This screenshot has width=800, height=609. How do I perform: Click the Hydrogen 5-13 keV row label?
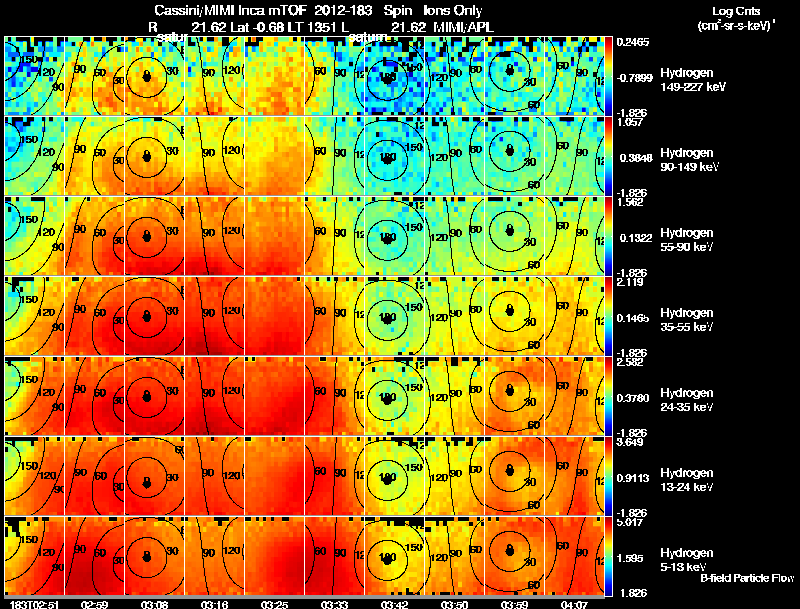tap(687, 560)
